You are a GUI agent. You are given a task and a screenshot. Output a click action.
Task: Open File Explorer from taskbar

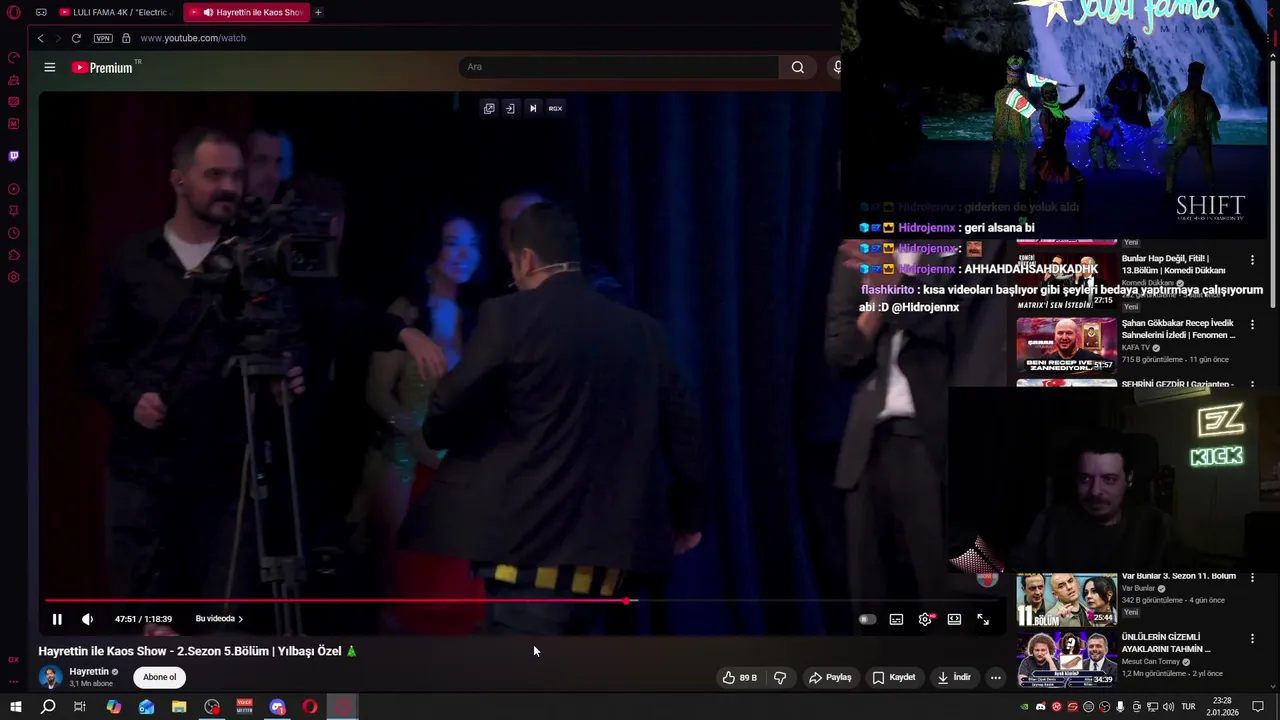coord(179,707)
